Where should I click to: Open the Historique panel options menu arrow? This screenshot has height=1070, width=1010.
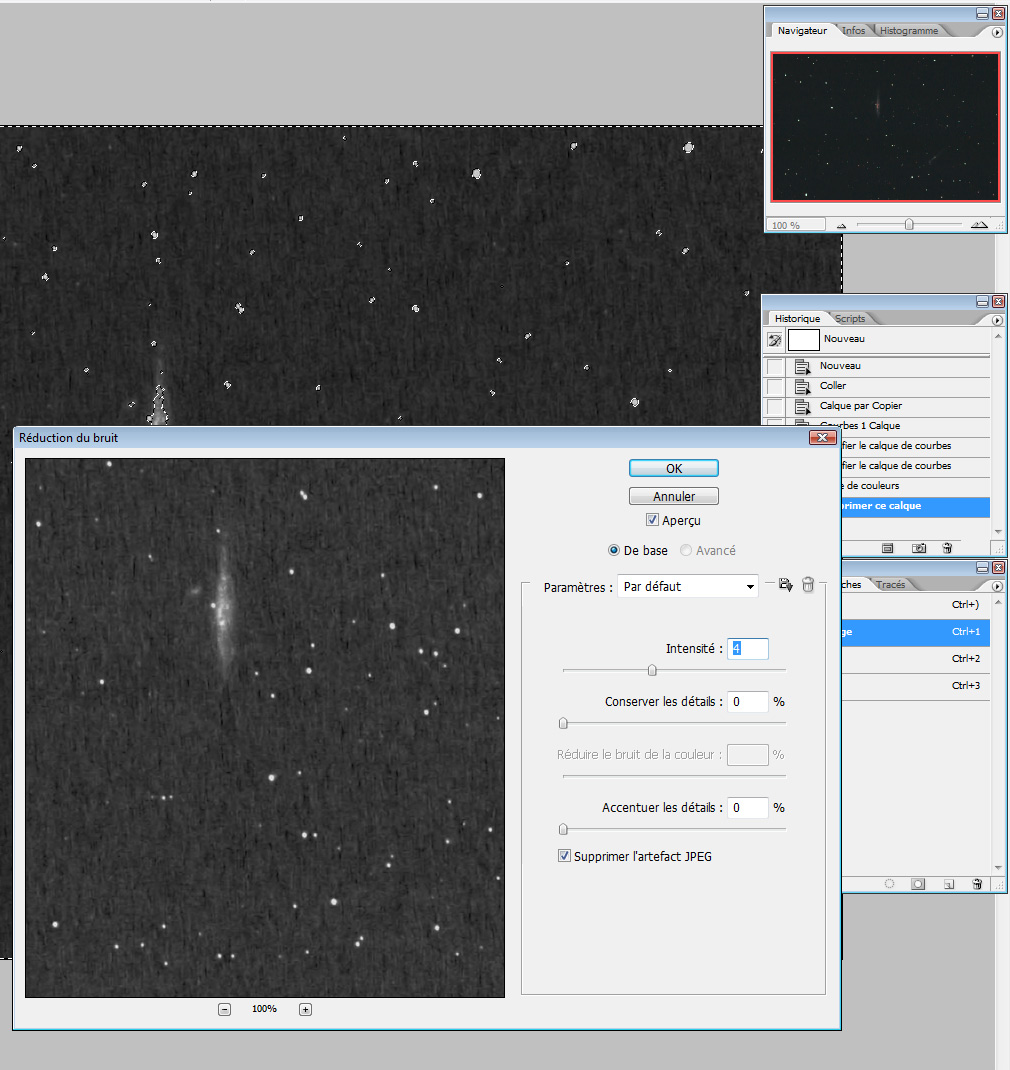point(997,320)
